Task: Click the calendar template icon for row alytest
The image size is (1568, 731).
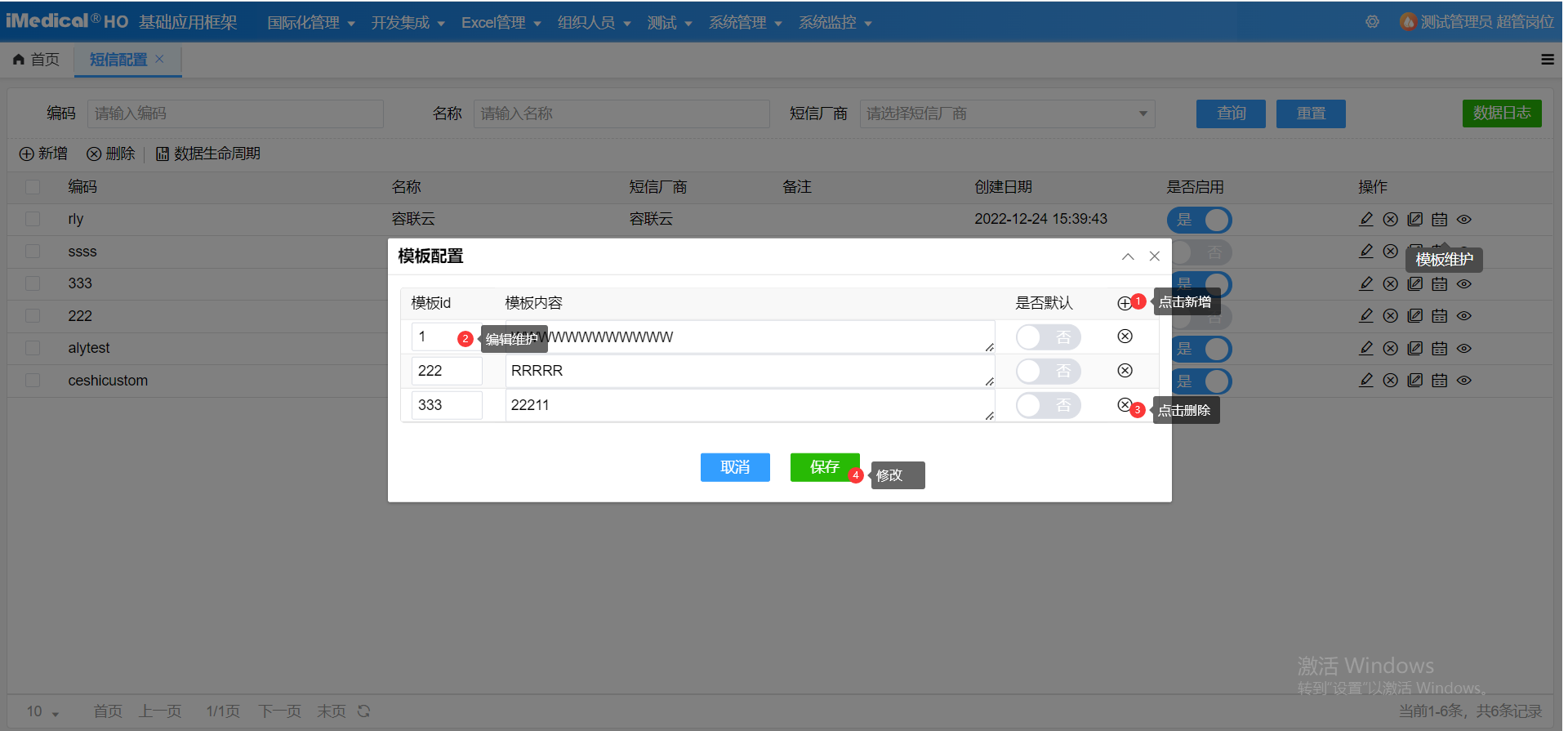Action: [x=1440, y=348]
